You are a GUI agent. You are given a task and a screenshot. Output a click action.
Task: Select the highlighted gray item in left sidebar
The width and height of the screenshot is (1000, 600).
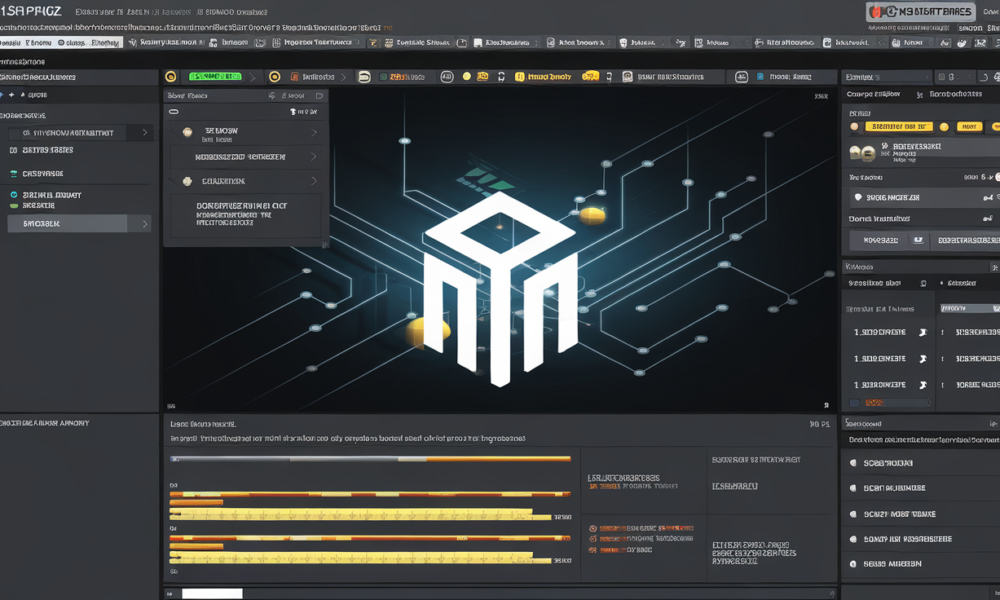point(67,224)
